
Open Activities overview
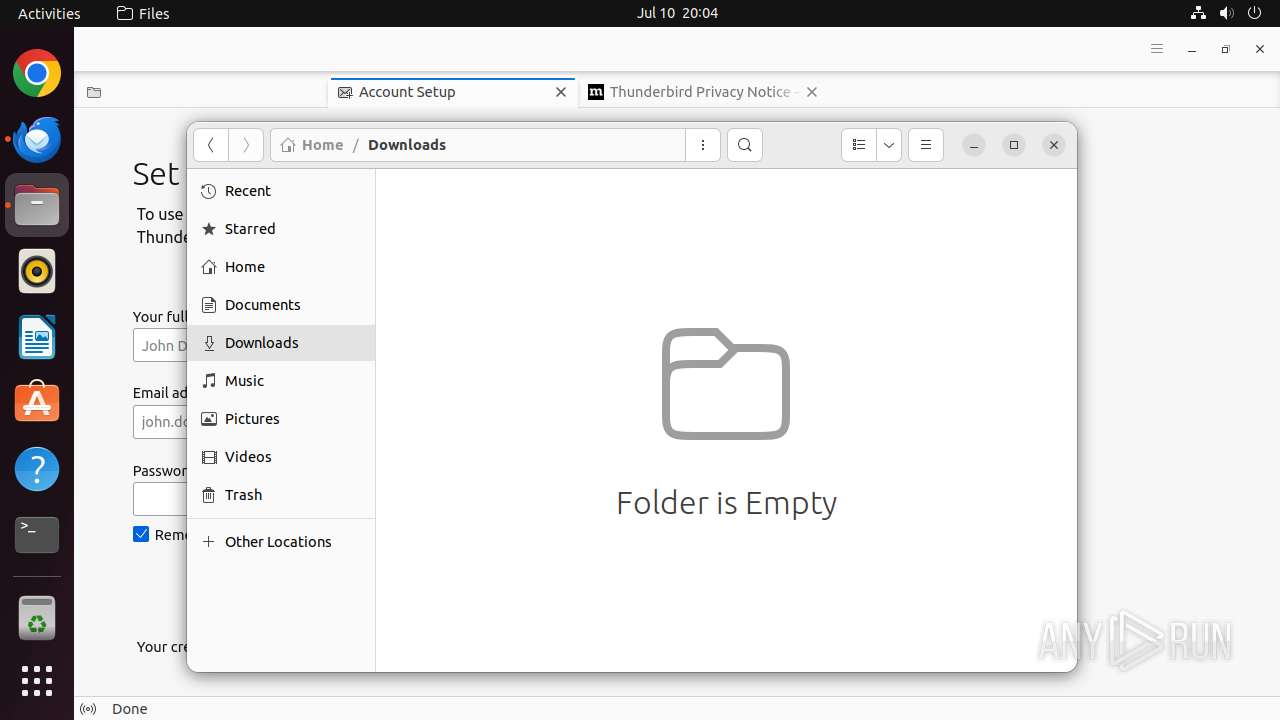click(49, 13)
